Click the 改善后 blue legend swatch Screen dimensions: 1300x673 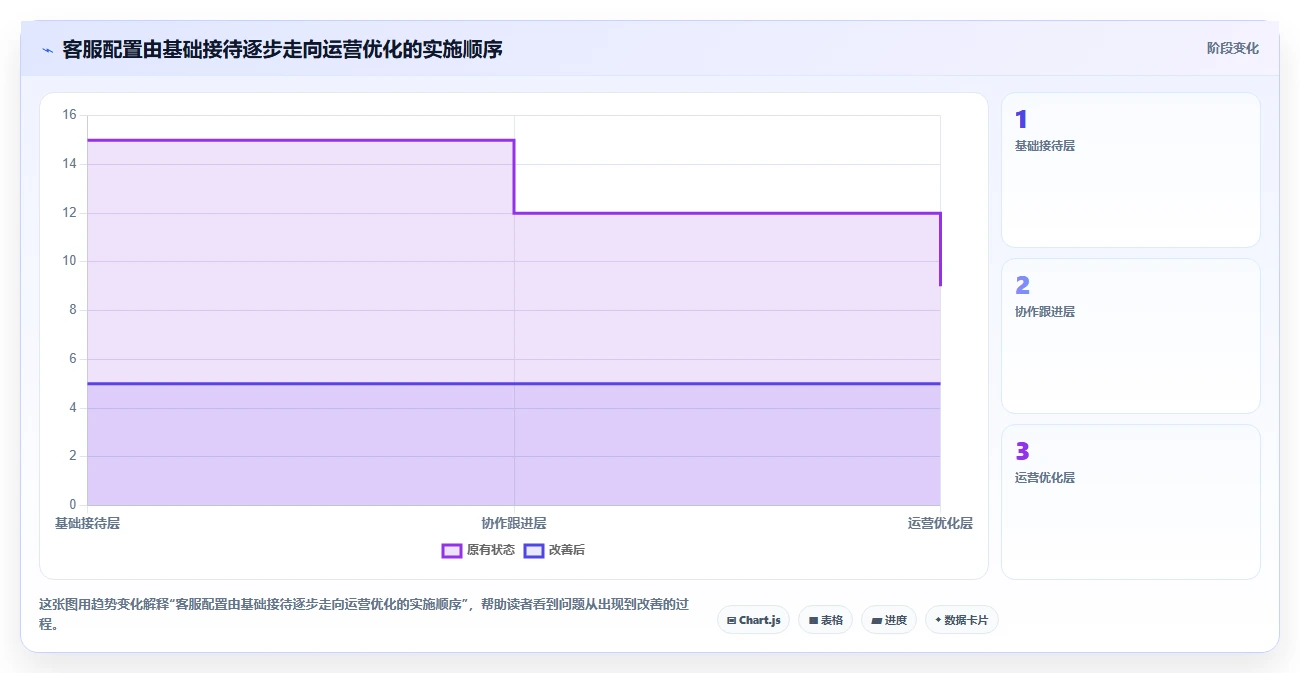coord(534,550)
